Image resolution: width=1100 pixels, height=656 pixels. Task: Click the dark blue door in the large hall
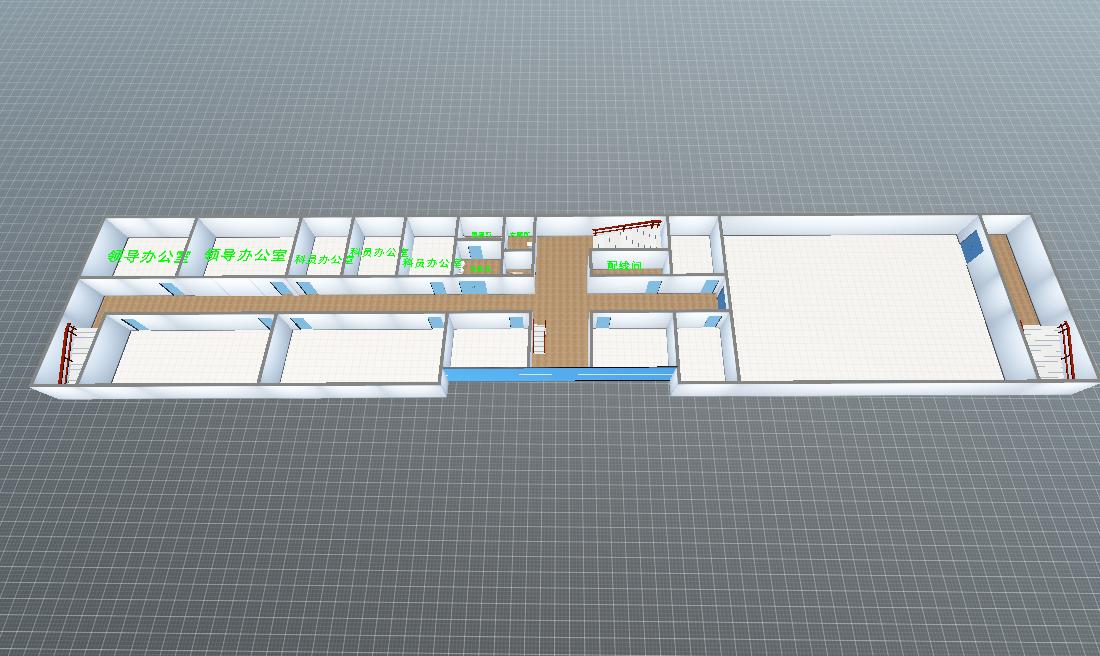tap(970, 245)
